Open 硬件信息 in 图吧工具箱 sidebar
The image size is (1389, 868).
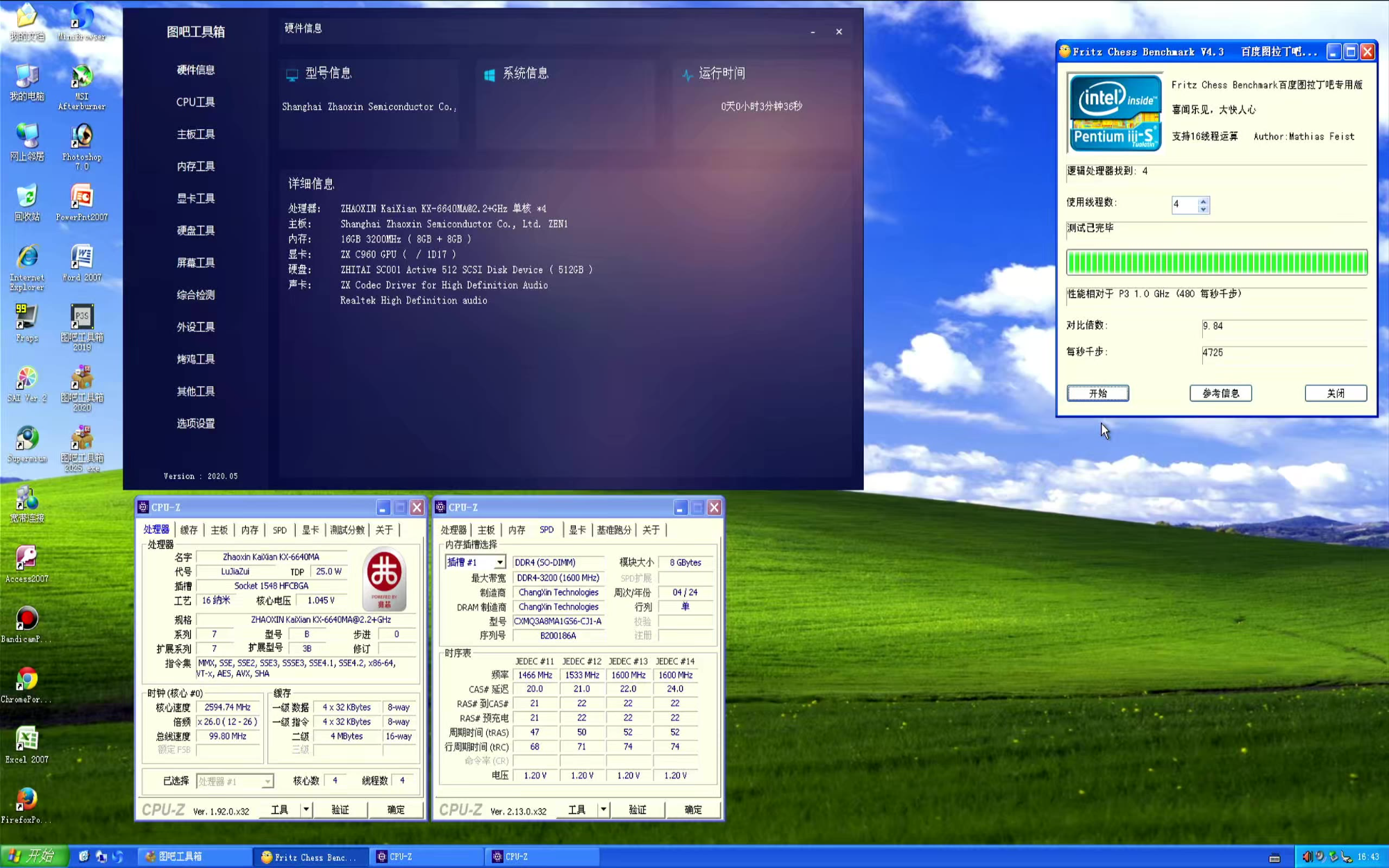coord(195,70)
